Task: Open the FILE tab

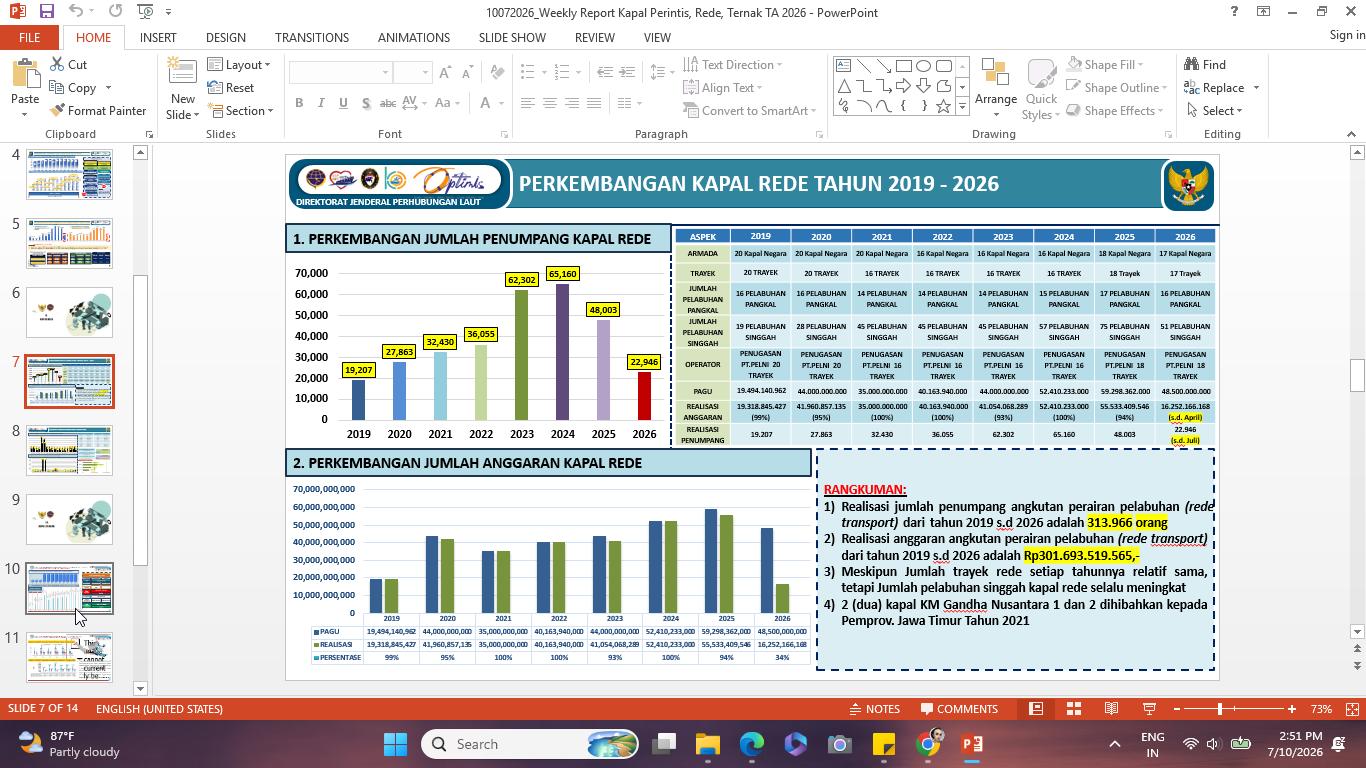Action: [x=29, y=37]
